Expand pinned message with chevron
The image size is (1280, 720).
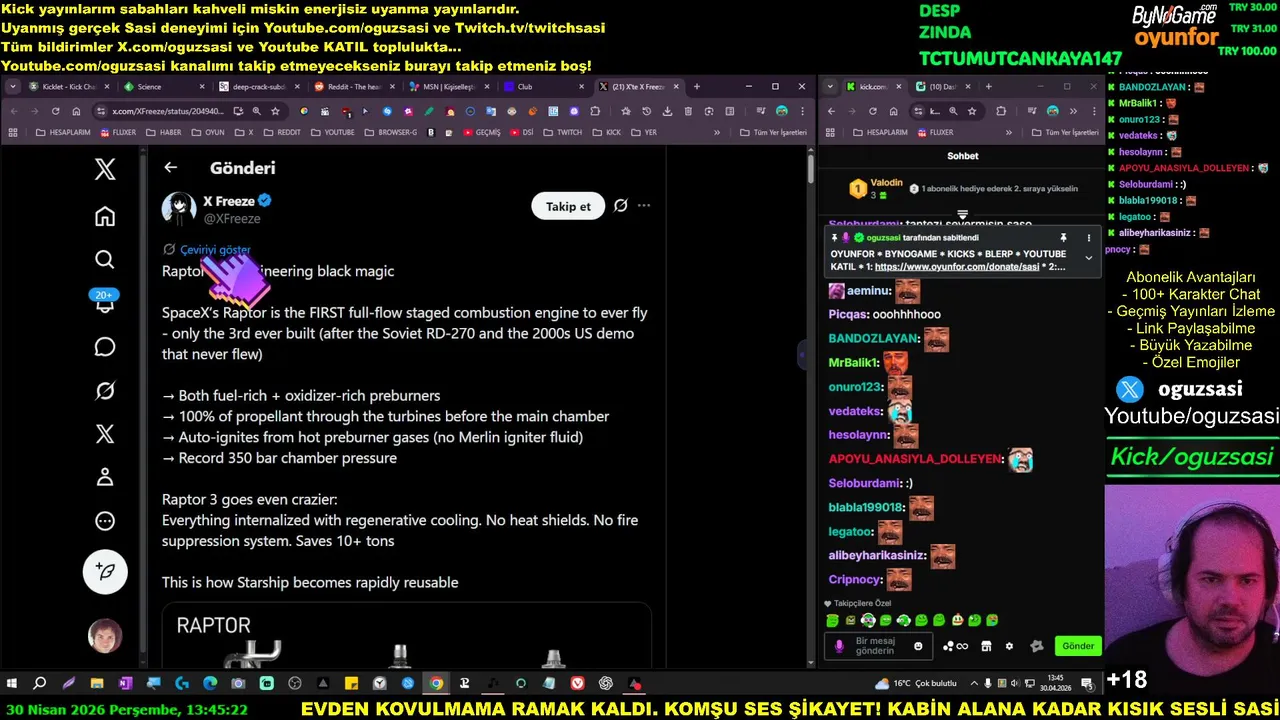(x=1089, y=258)
